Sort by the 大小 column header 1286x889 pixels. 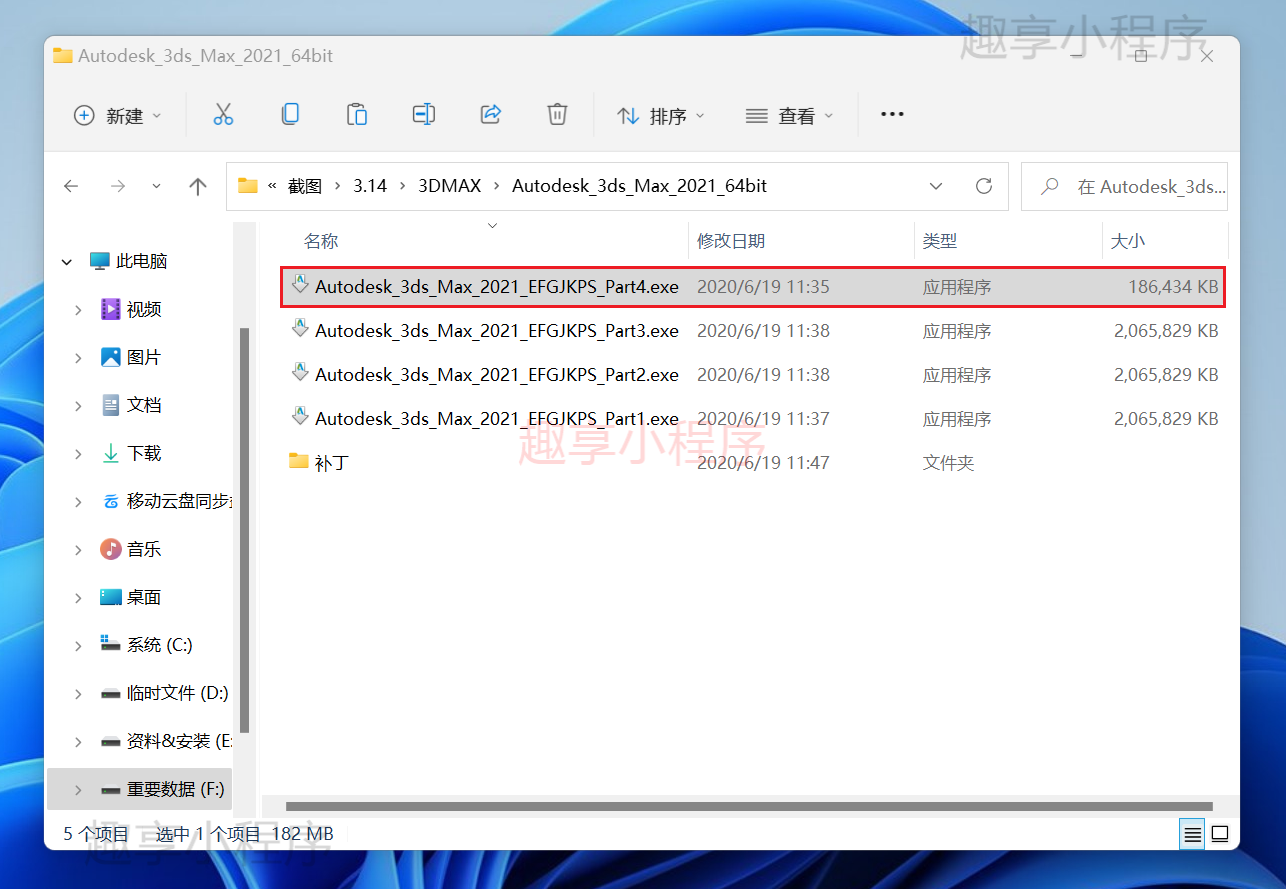pyautogui.click(x=1128, y=241)
